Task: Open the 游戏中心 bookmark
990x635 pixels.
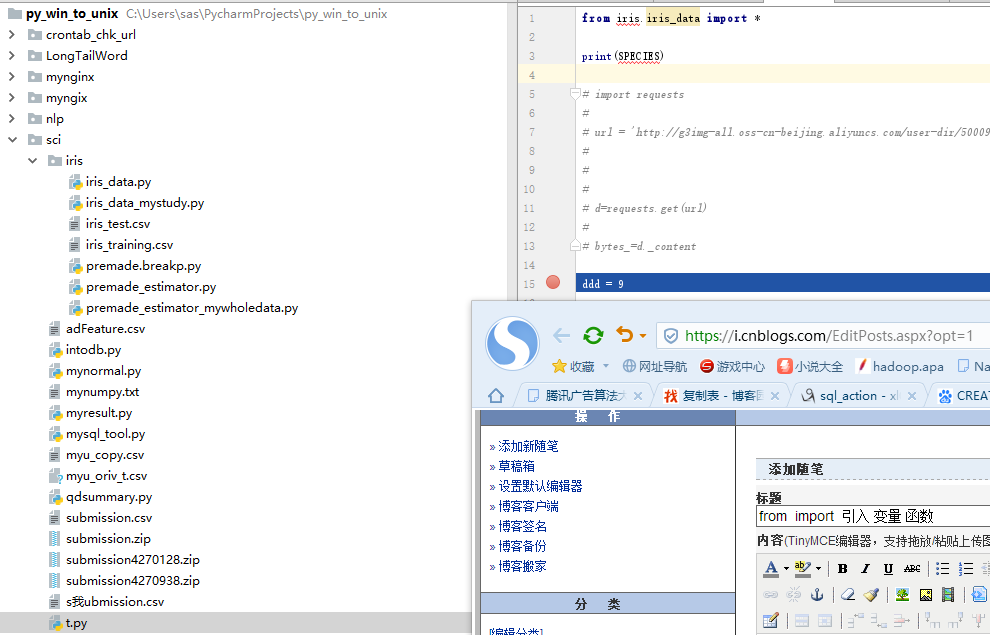Action: click(732, 366)
